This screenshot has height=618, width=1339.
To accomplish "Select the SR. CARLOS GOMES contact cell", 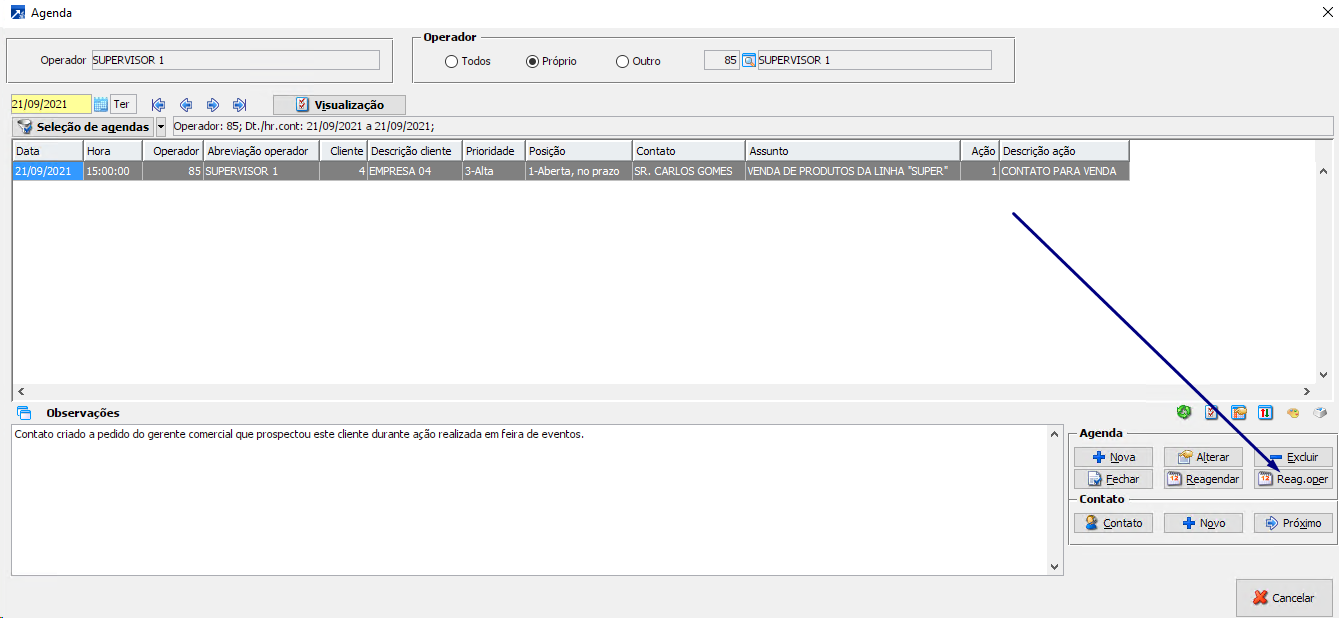I will 688,171.
